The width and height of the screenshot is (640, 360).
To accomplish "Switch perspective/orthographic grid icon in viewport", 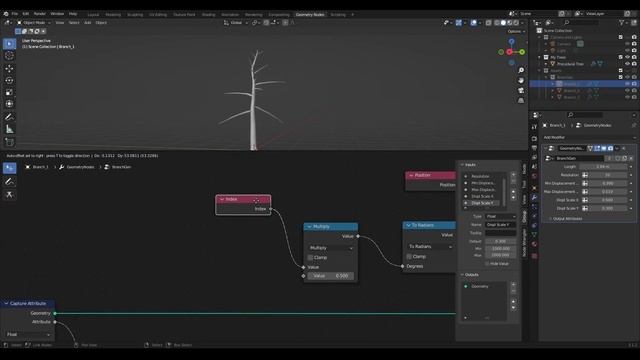I will coord(521,100).
